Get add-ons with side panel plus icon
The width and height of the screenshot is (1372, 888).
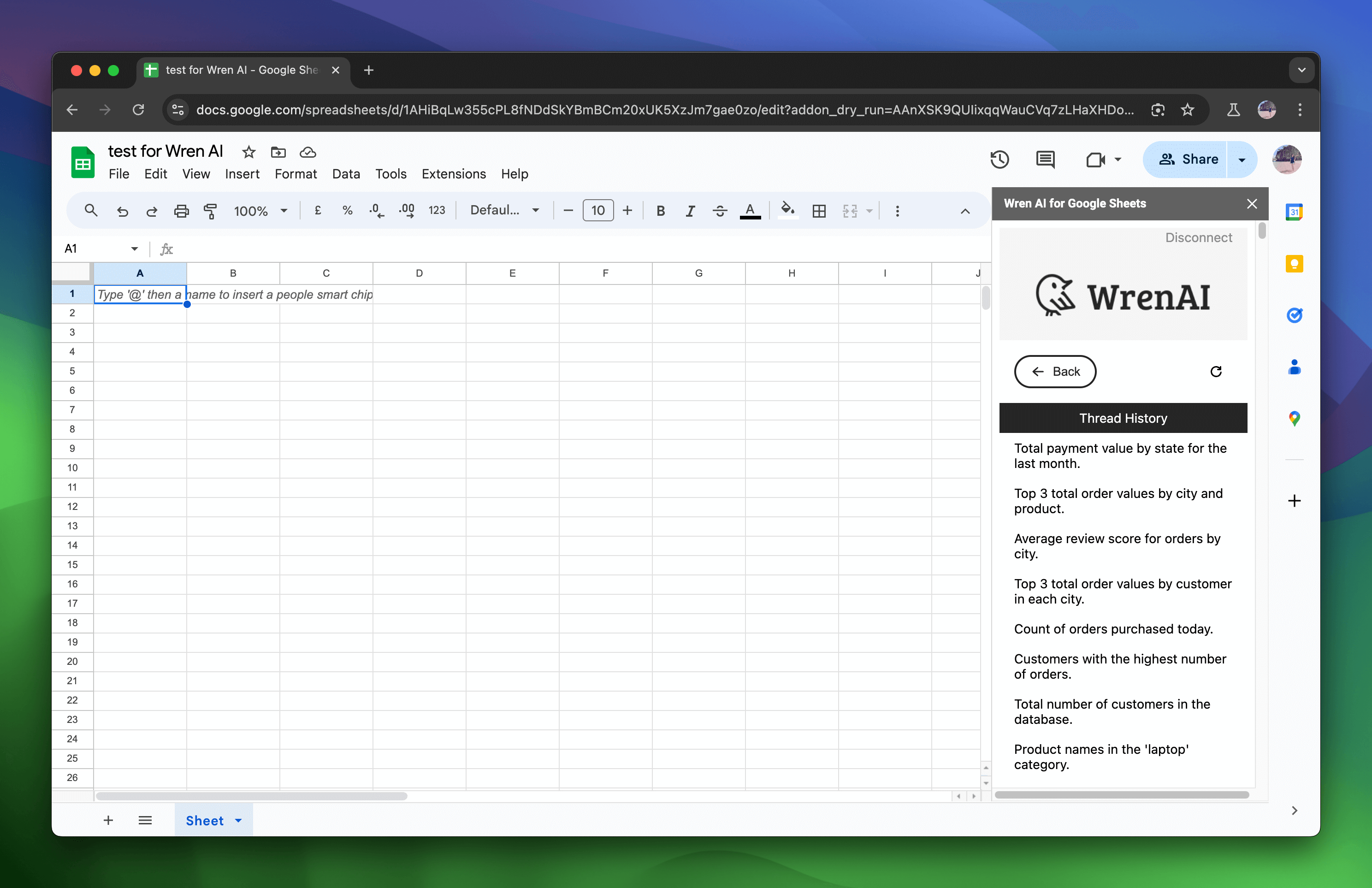click(1294, 501)
